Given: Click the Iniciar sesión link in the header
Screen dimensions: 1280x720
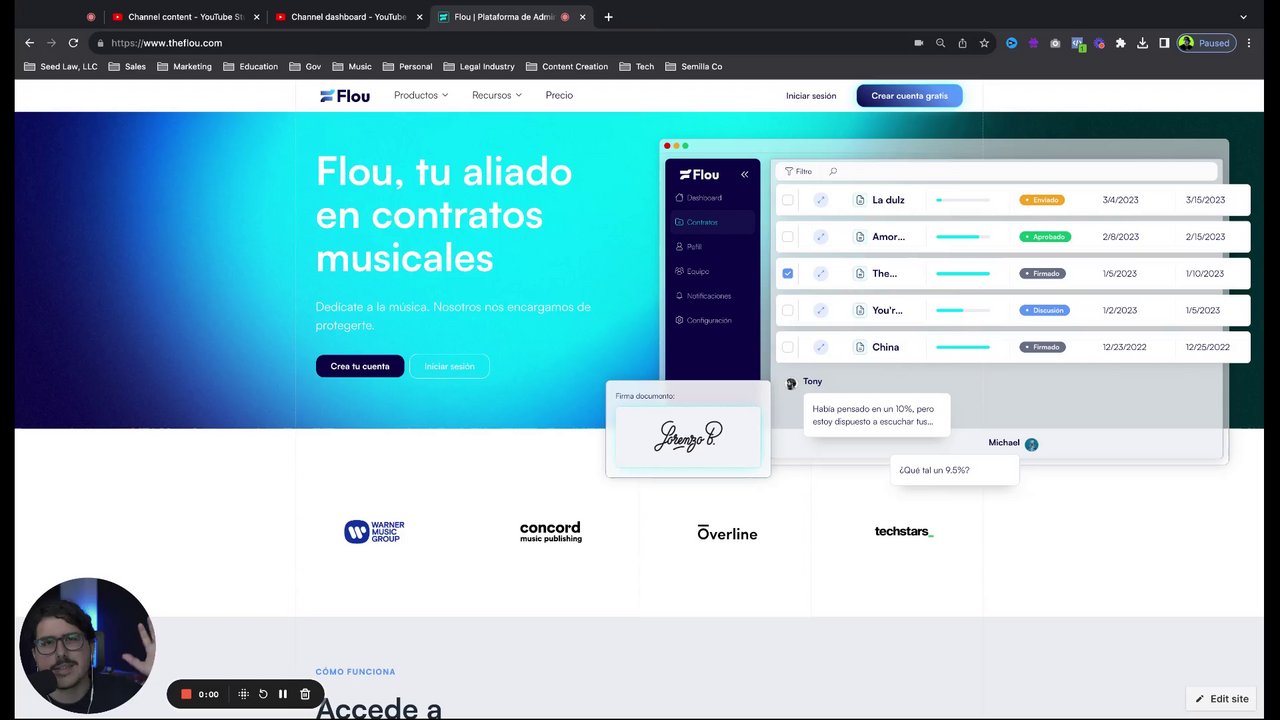Looking at the screenshot, I should tap(811, 96).
